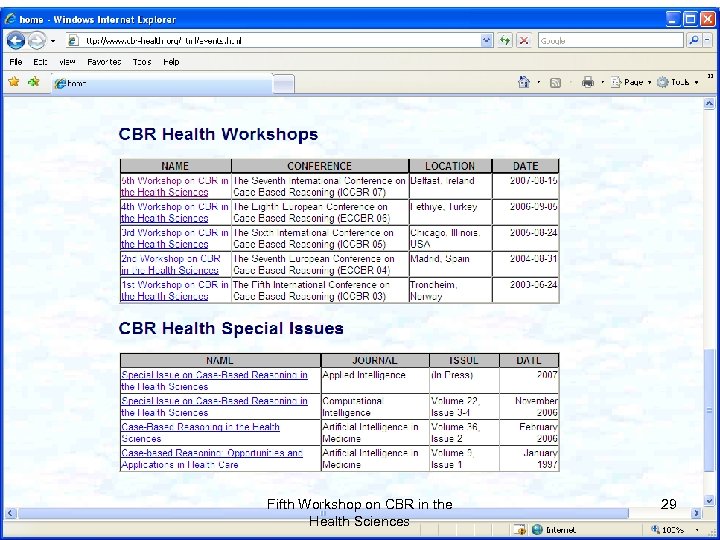Screen dimensions: 720x540
Task: Select the home browser tab
Action: tap(162, 84)
